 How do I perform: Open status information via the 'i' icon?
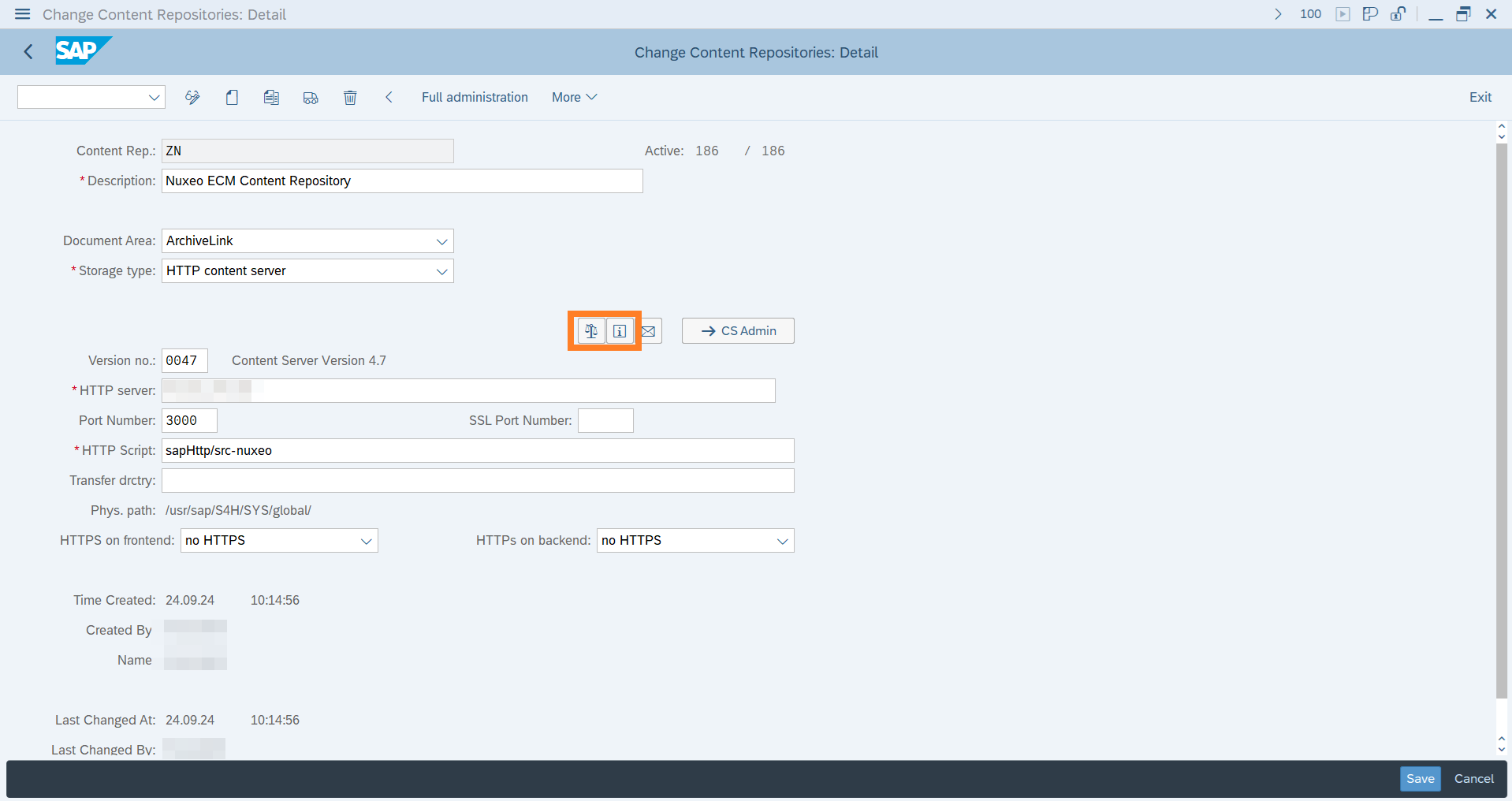[x=620, y=331]
